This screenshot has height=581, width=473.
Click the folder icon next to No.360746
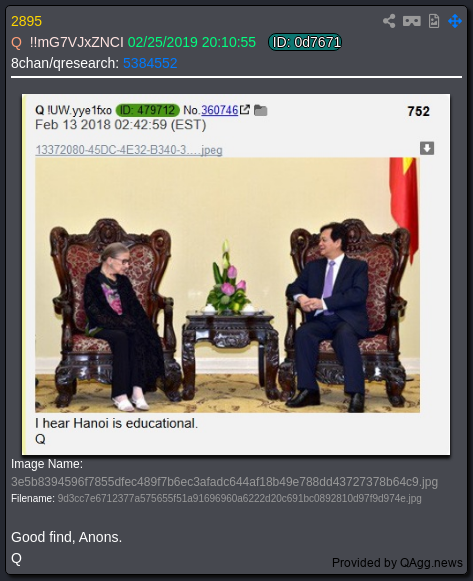pos(261,110)
